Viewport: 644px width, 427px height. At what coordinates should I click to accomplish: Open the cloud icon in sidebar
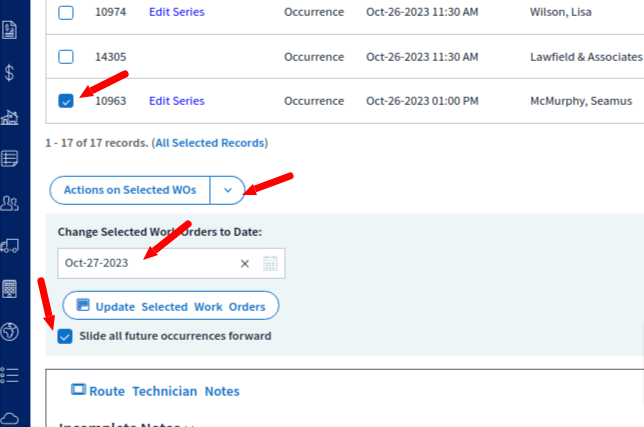click(x=9, y=418)
